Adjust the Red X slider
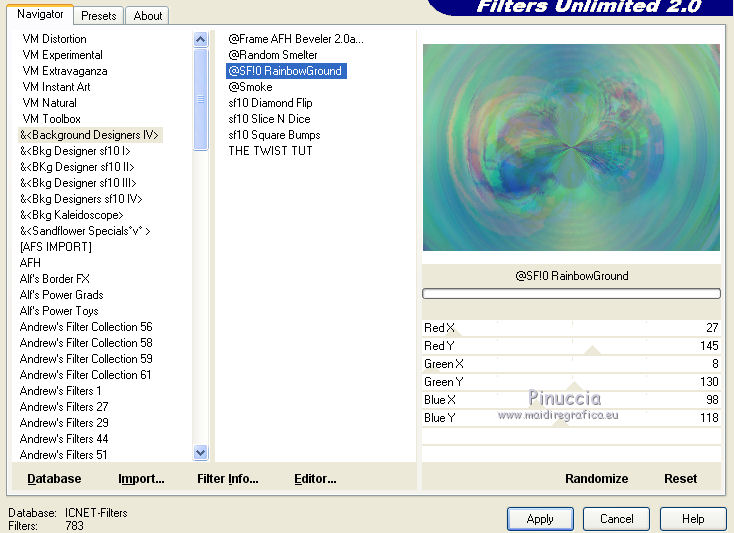Image resolution: width=734 pixels, height=533 pixels. [571, 329]
